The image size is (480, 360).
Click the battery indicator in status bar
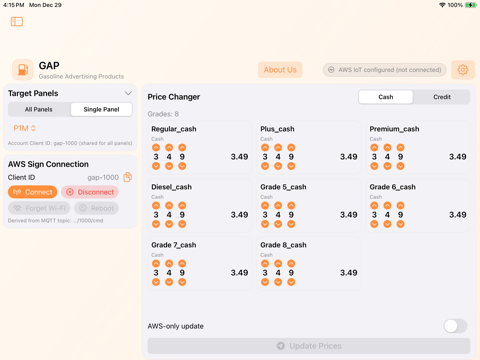[471, 5]
